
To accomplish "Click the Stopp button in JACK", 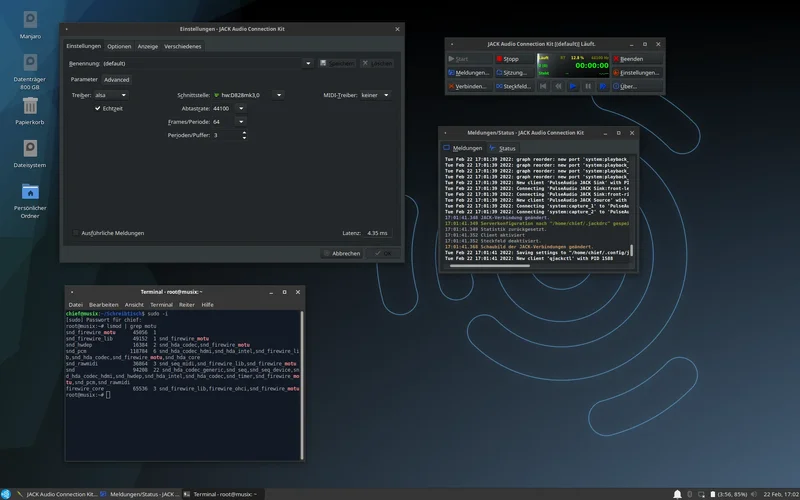I will (x=513, y=59).
